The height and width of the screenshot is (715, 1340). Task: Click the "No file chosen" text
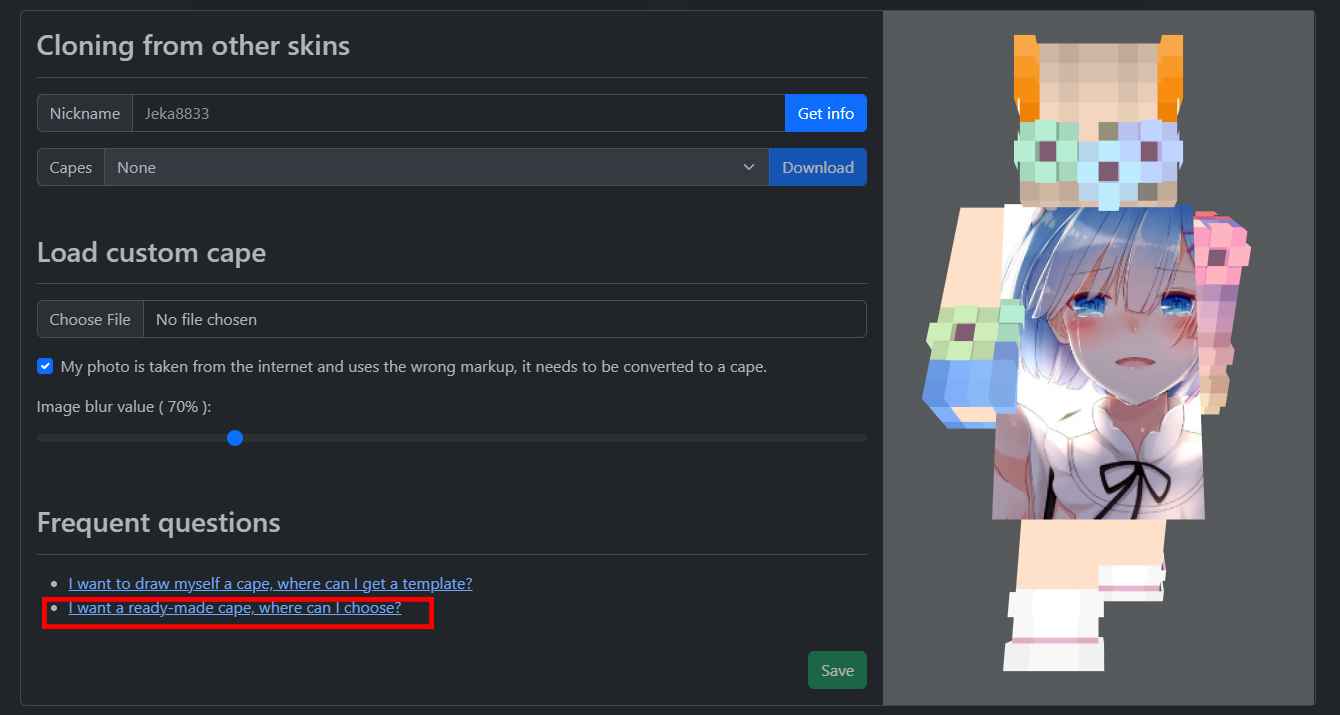tap(206, 320)
